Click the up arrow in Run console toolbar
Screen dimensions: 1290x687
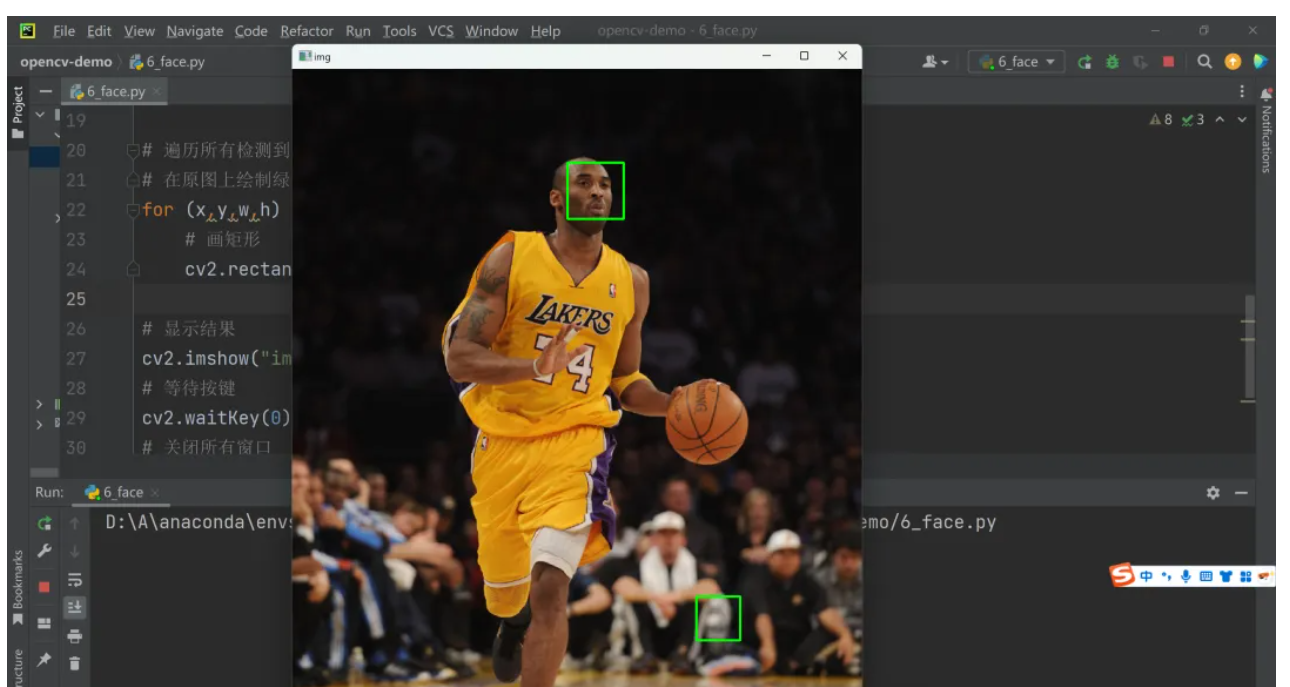pyautogui.click(x=75, y=523)
